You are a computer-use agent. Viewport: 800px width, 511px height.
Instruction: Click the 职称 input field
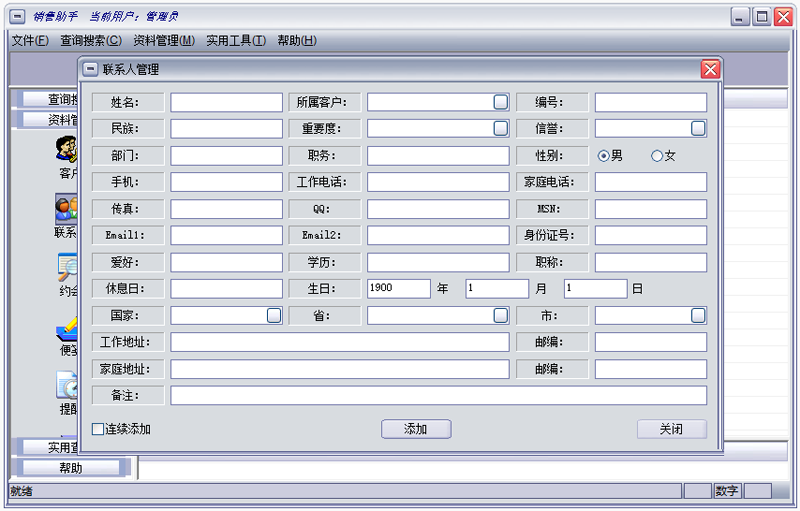point(651,262)
